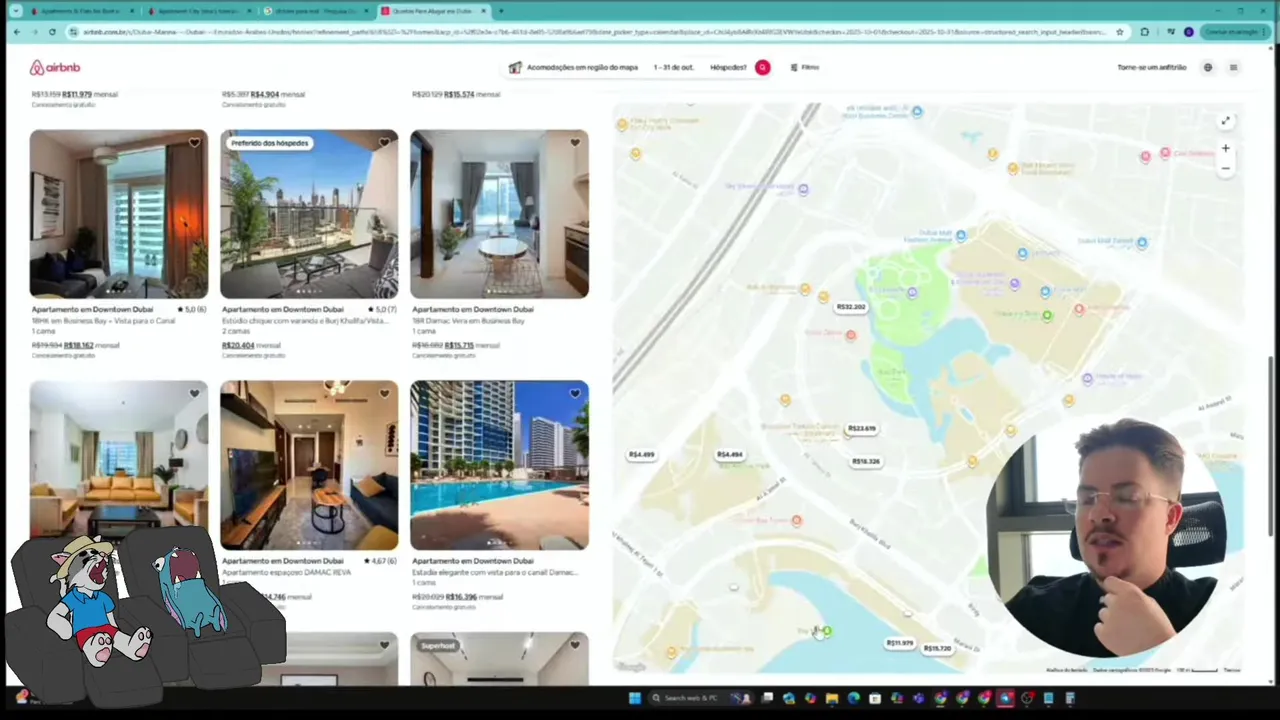This screenshot has height=720, width=1280.
Task: Favorite the Business Bay canal view apartment
Action: coord(194,142)
